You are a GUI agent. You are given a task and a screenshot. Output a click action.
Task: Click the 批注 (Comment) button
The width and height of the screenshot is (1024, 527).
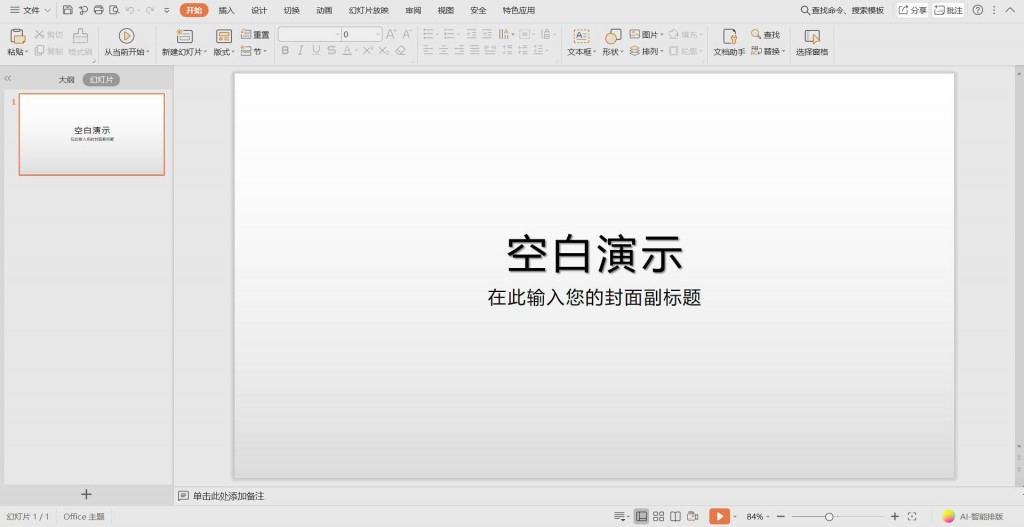948,10
